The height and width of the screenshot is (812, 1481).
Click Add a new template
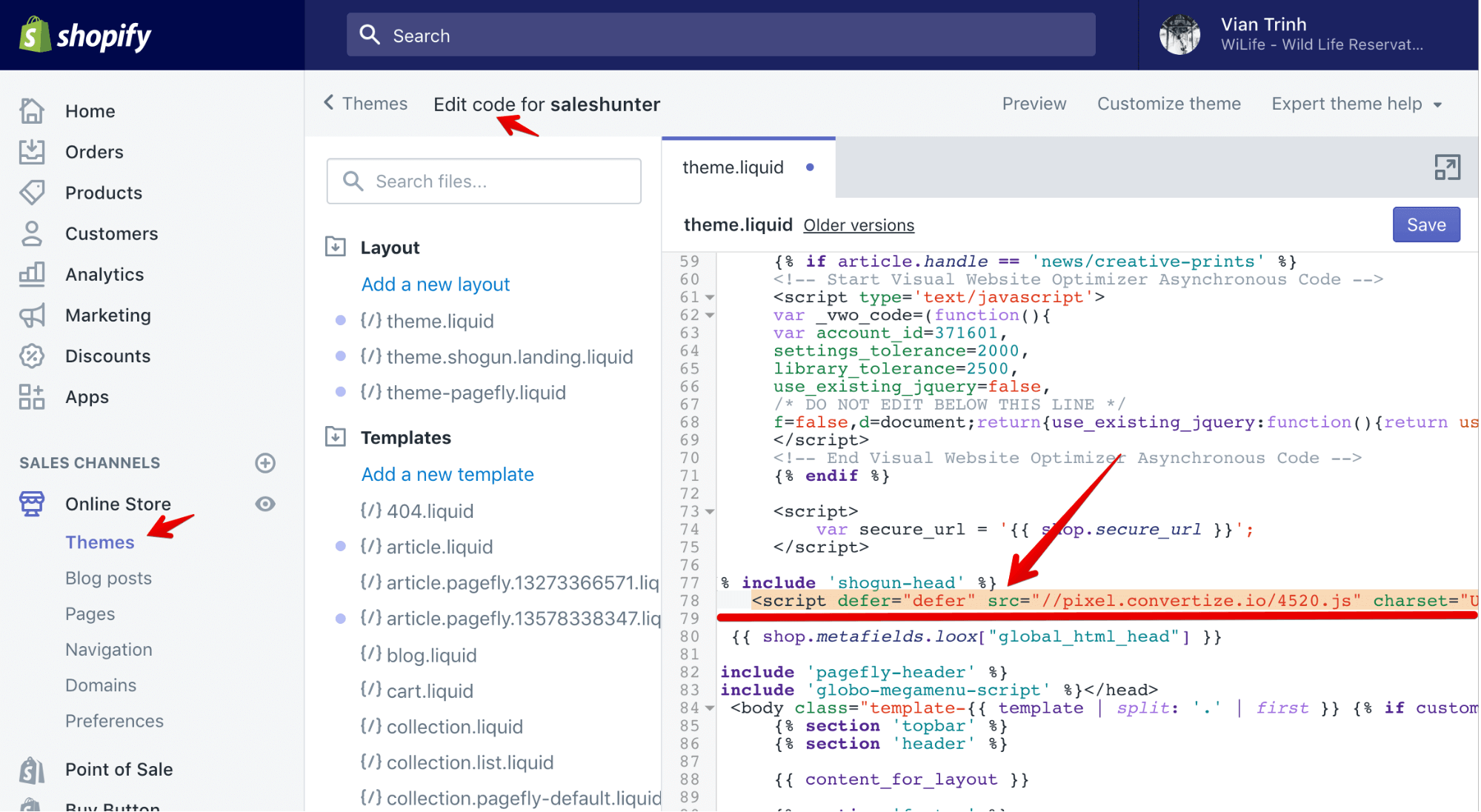(447, 474)
